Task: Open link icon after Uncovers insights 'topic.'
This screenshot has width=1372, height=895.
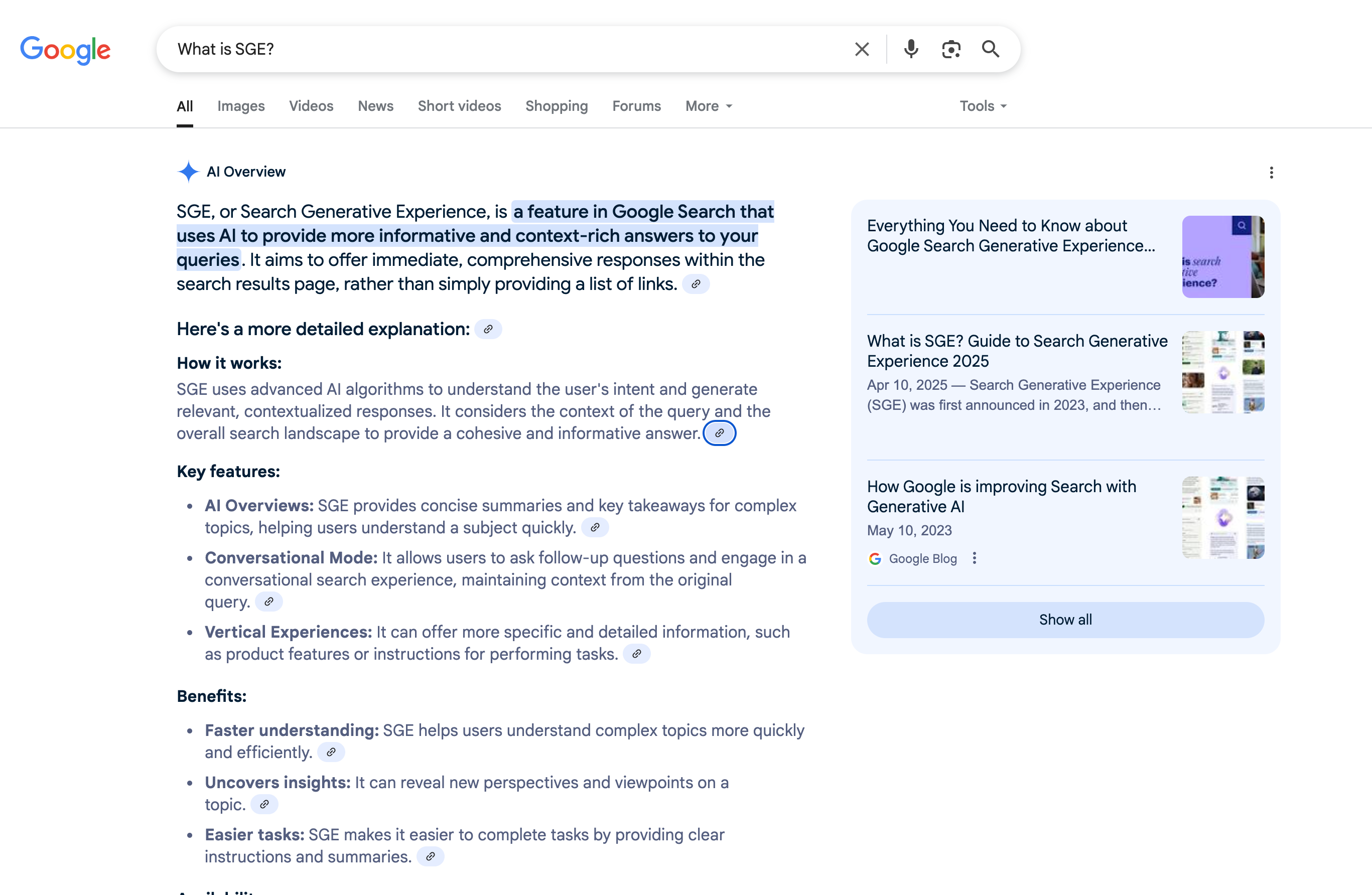Action: 264,805
